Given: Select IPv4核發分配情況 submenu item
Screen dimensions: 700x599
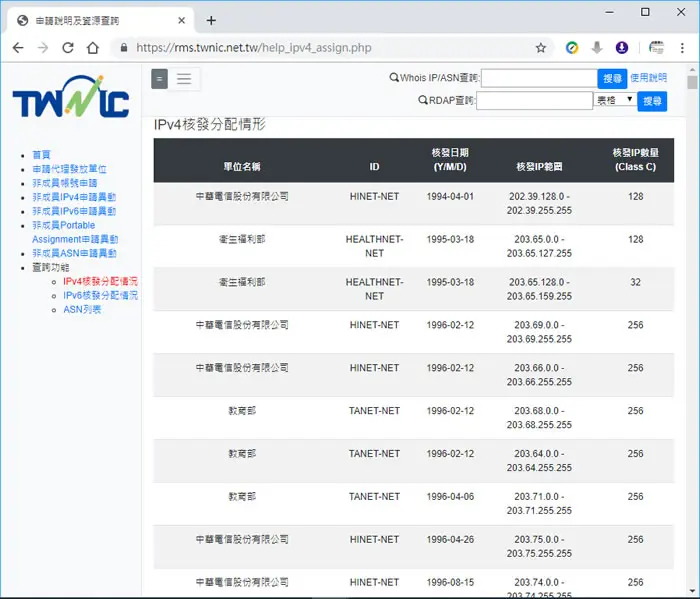Looking at the screenshot, I should point(100,282).
